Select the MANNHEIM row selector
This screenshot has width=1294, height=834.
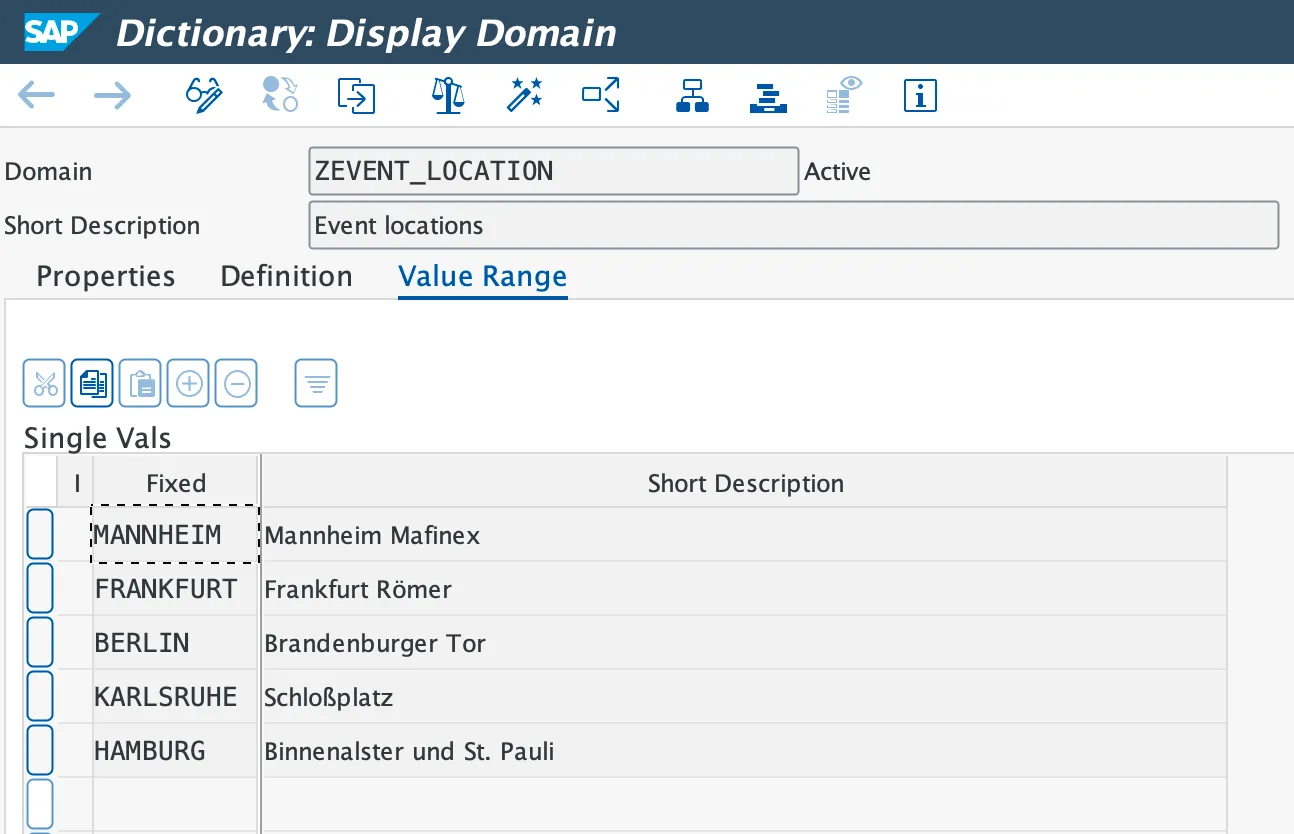(x=40, y=534)
